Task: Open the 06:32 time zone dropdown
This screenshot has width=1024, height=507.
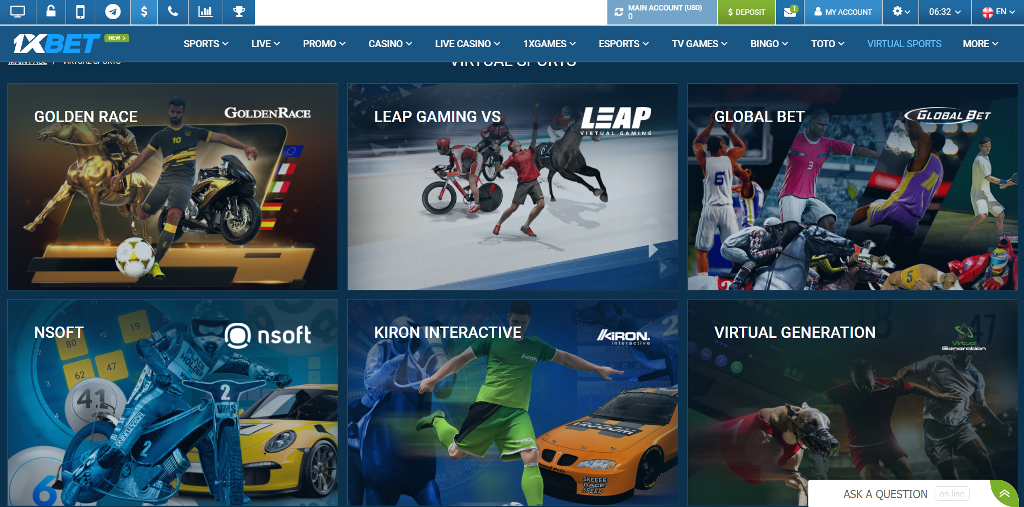Action: tap(945, 12)
